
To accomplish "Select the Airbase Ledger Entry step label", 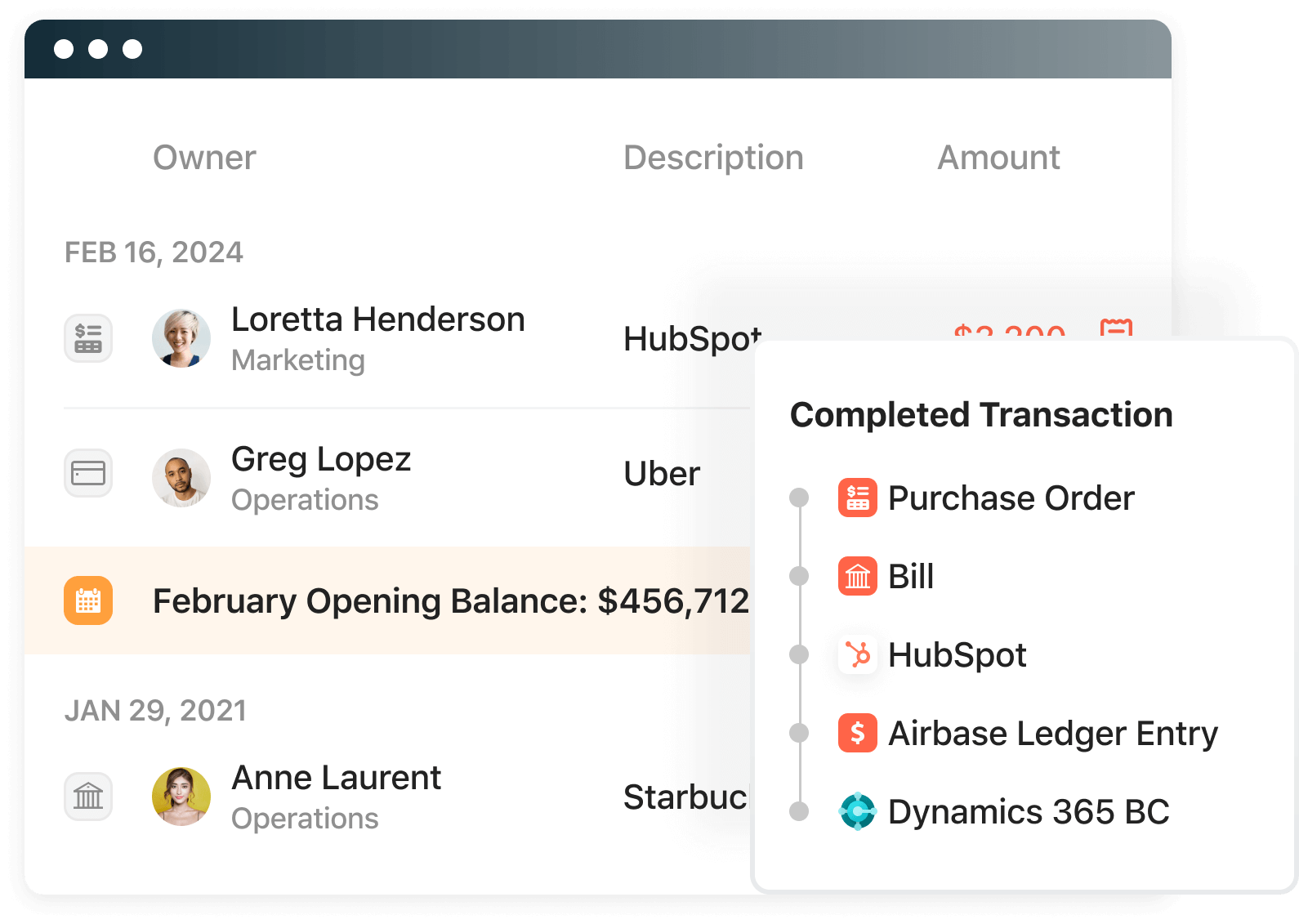I will (1053, 734).
